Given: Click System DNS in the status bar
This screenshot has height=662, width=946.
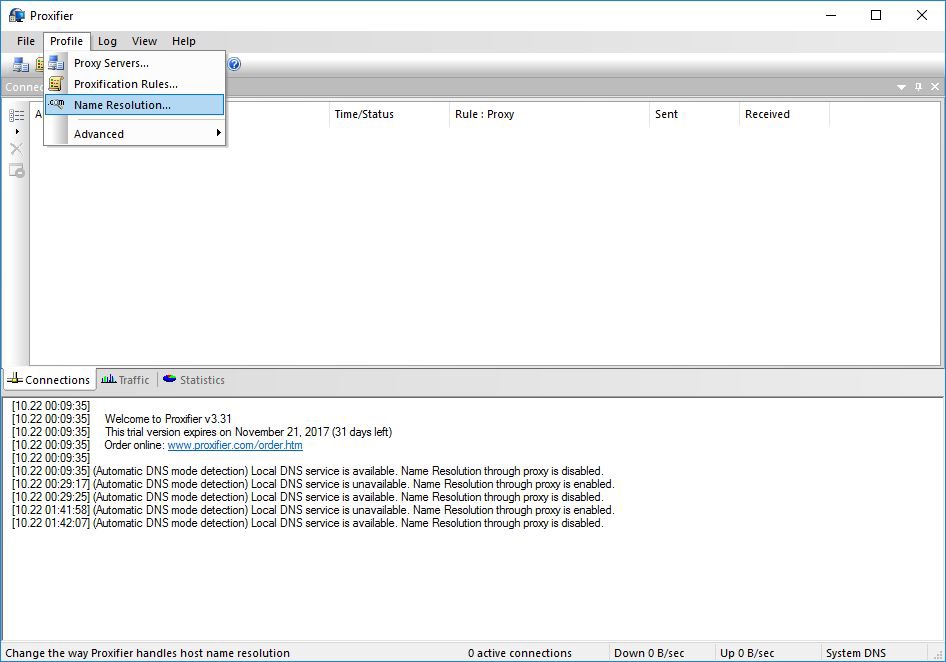Looking at the screenshot, I should pyautogui.click(x=856, y=653).
